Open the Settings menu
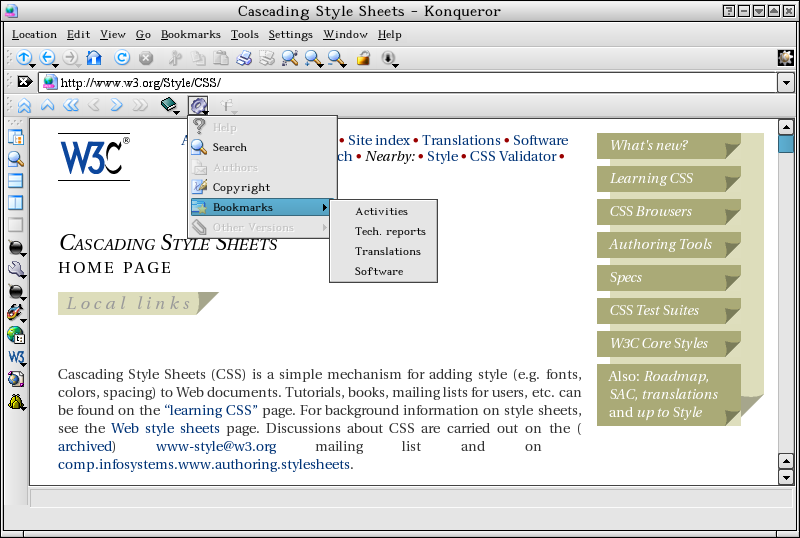 290,34
